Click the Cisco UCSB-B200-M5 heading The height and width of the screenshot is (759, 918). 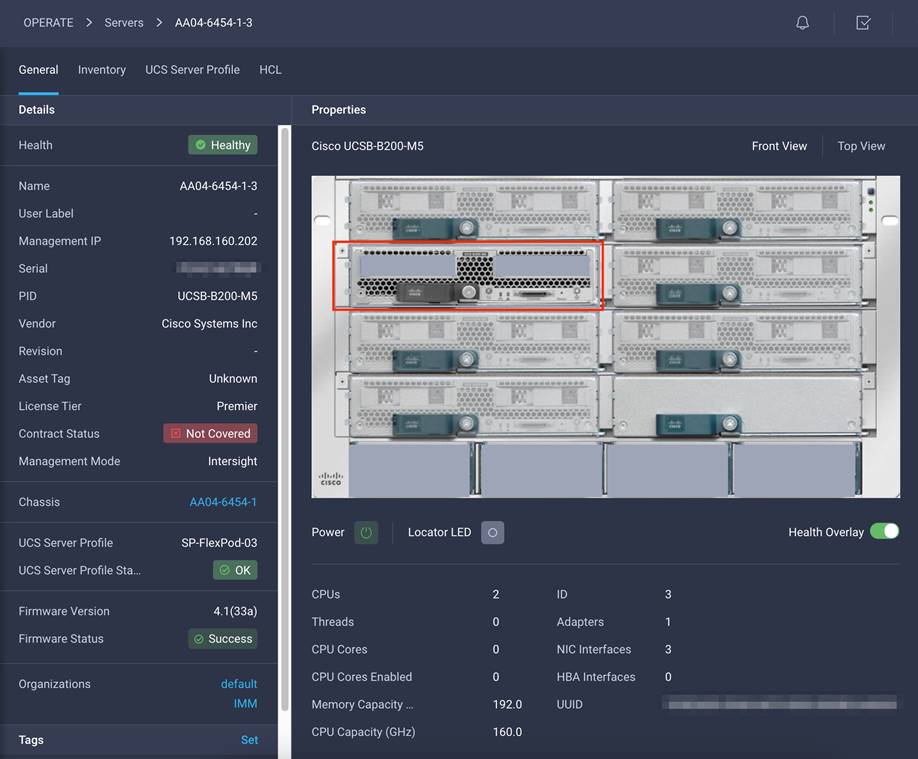[x=367, y=146]
